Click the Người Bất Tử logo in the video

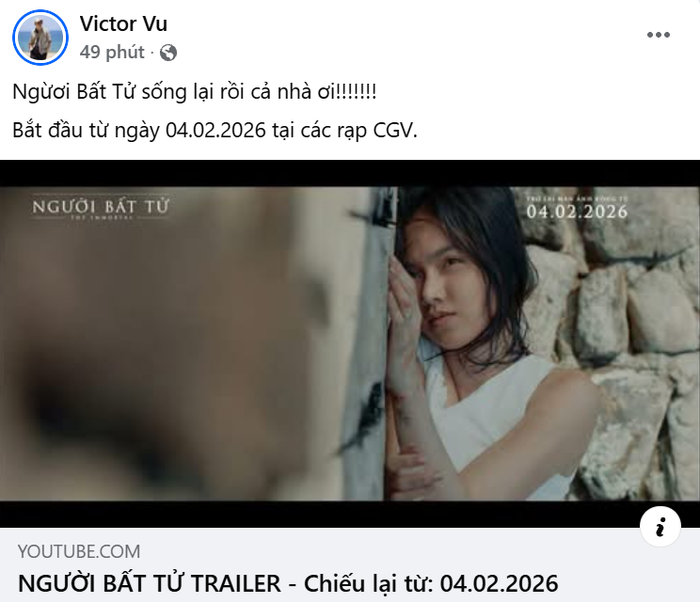click(x=100, y=209)
